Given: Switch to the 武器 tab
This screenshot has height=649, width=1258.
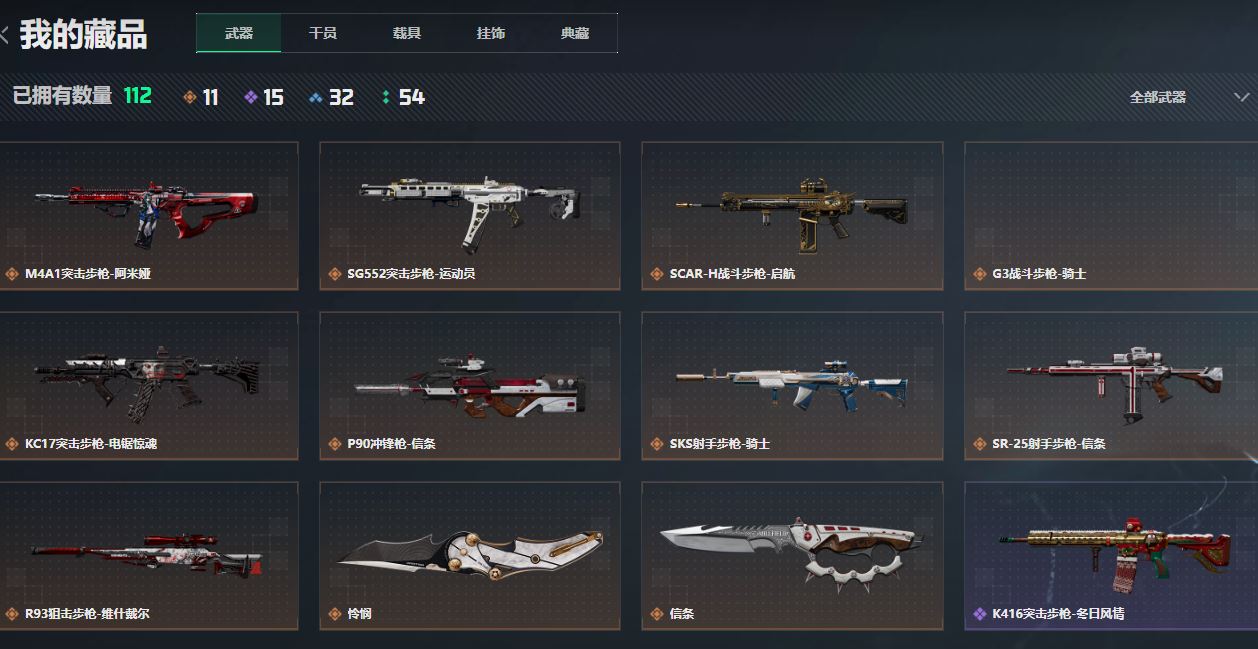Looking at the screenshot, I should (239, 33).
